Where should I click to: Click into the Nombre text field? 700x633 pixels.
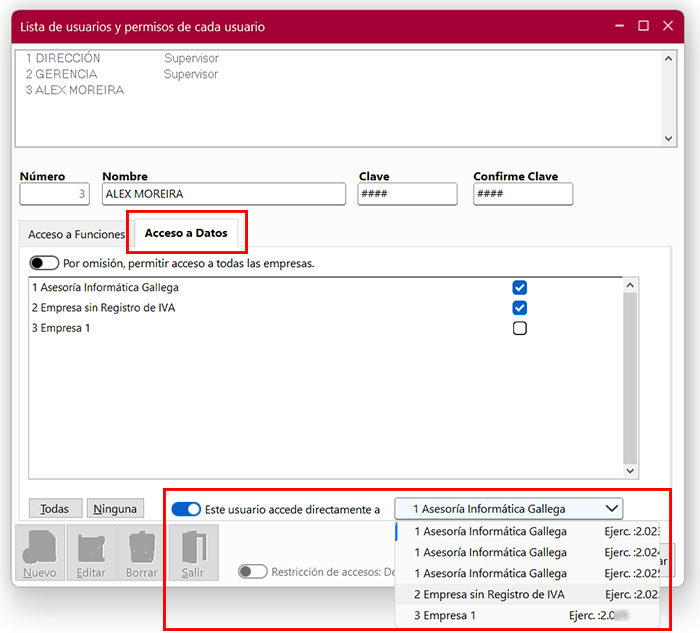coord(223,194)
